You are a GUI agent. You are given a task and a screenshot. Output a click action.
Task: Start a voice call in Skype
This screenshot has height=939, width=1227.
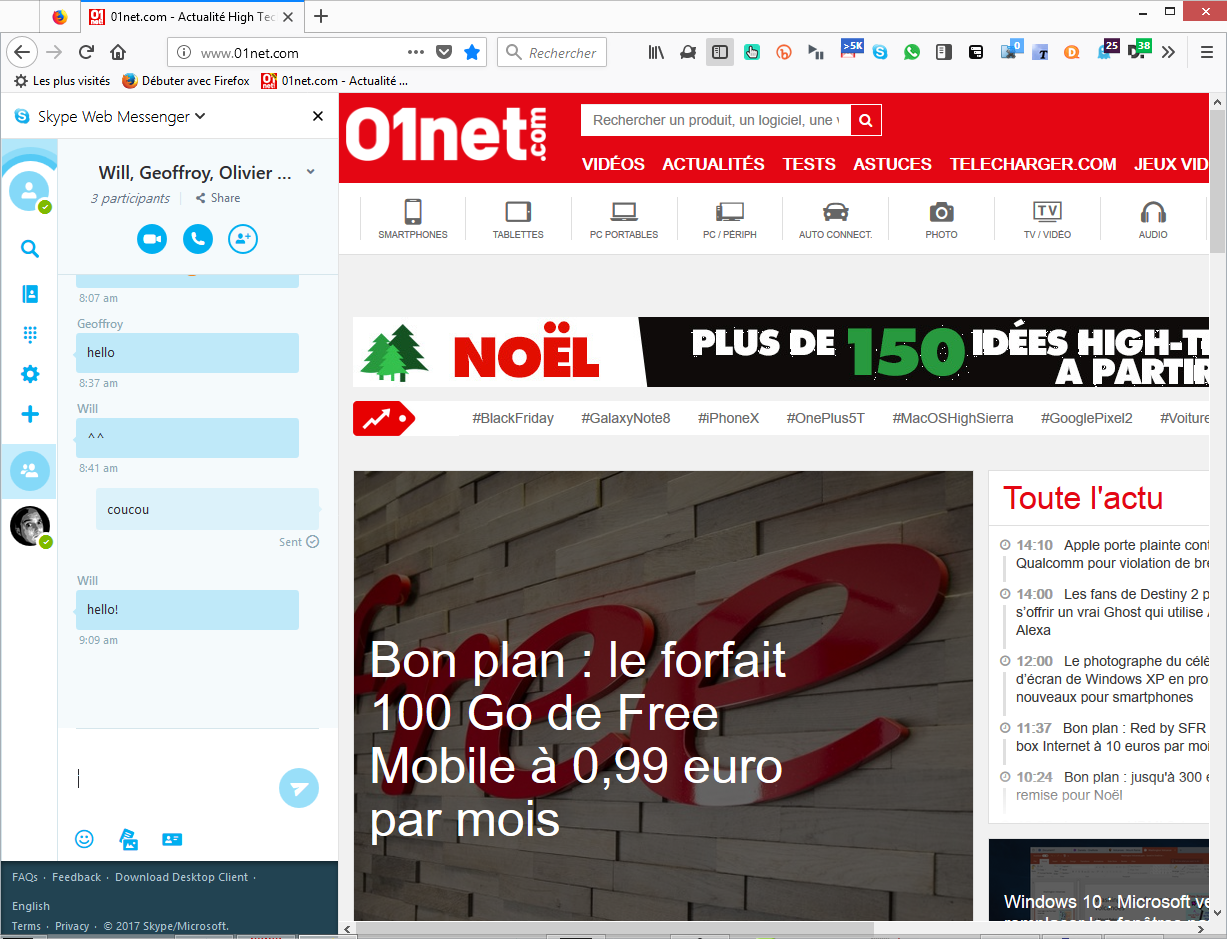pos(198,239)
